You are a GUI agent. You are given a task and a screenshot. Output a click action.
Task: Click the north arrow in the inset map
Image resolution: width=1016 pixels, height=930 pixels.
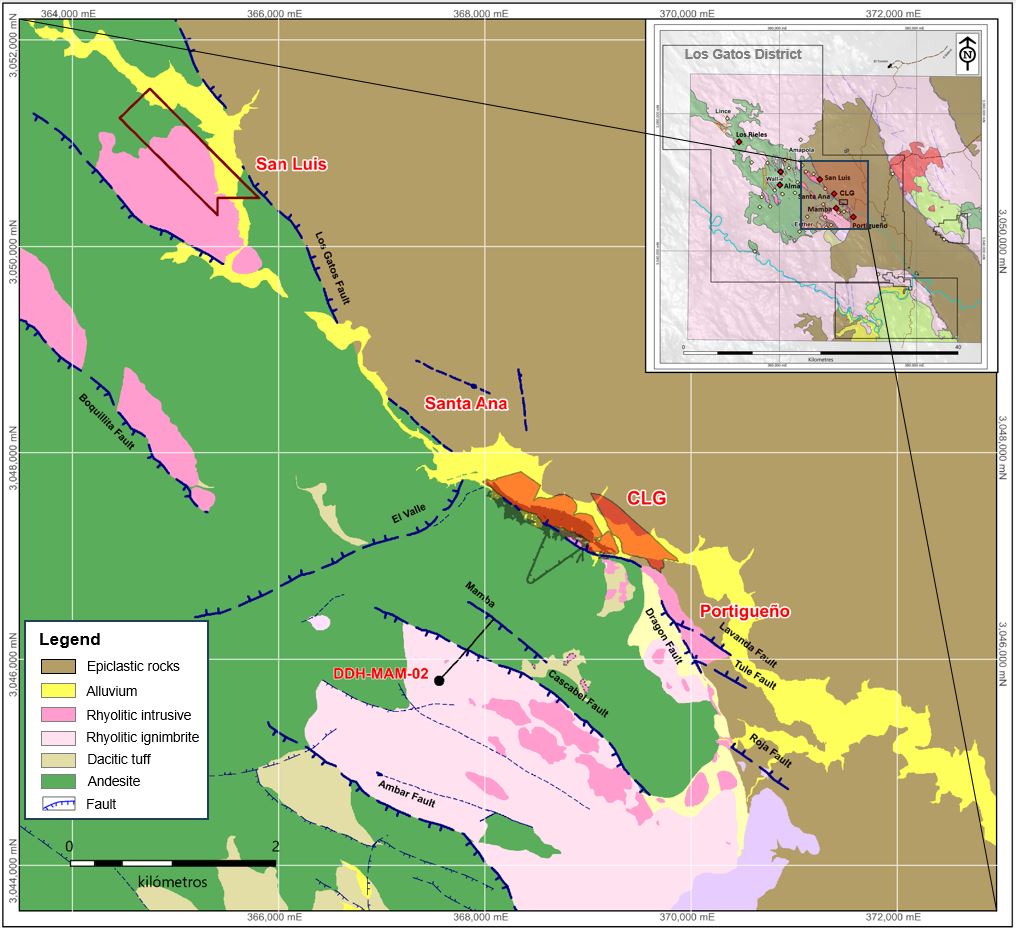click(x=966, y=54)
